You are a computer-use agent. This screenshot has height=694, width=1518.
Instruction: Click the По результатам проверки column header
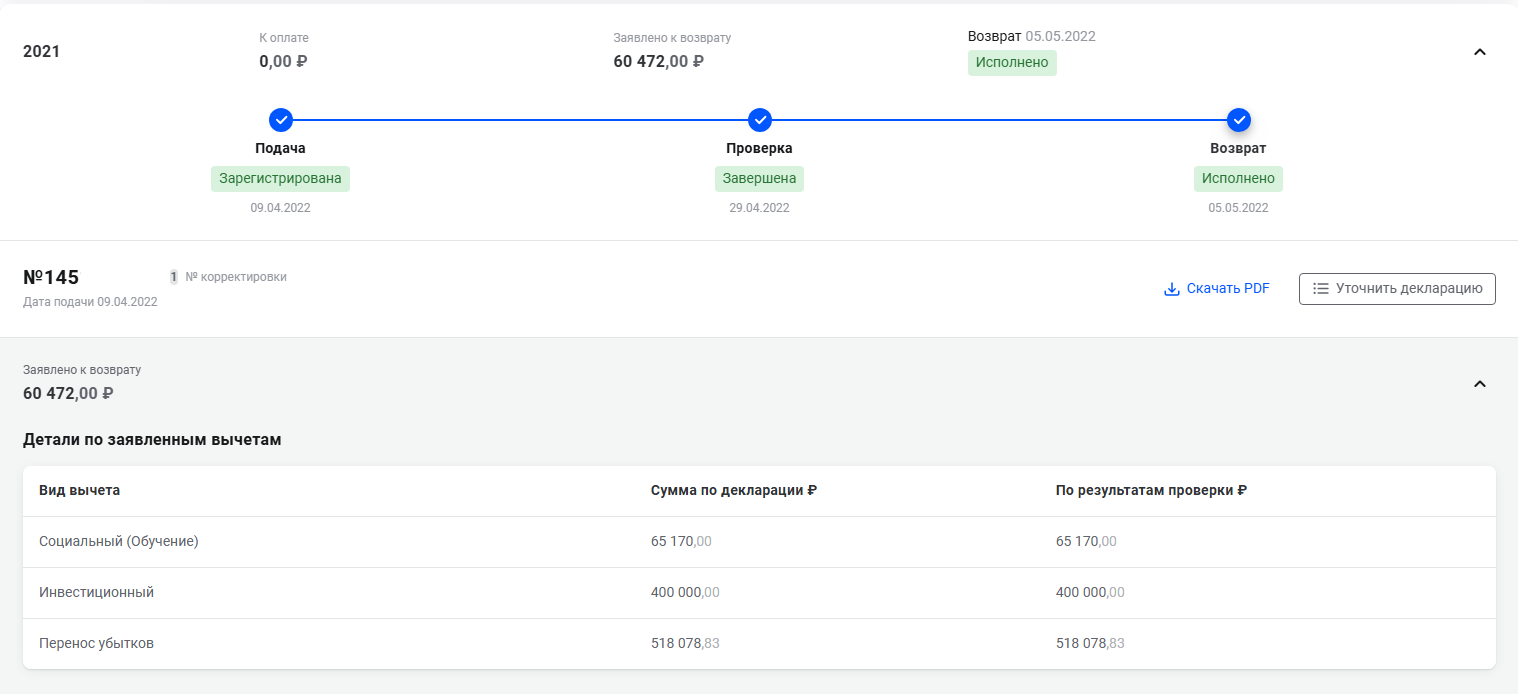1151,491
